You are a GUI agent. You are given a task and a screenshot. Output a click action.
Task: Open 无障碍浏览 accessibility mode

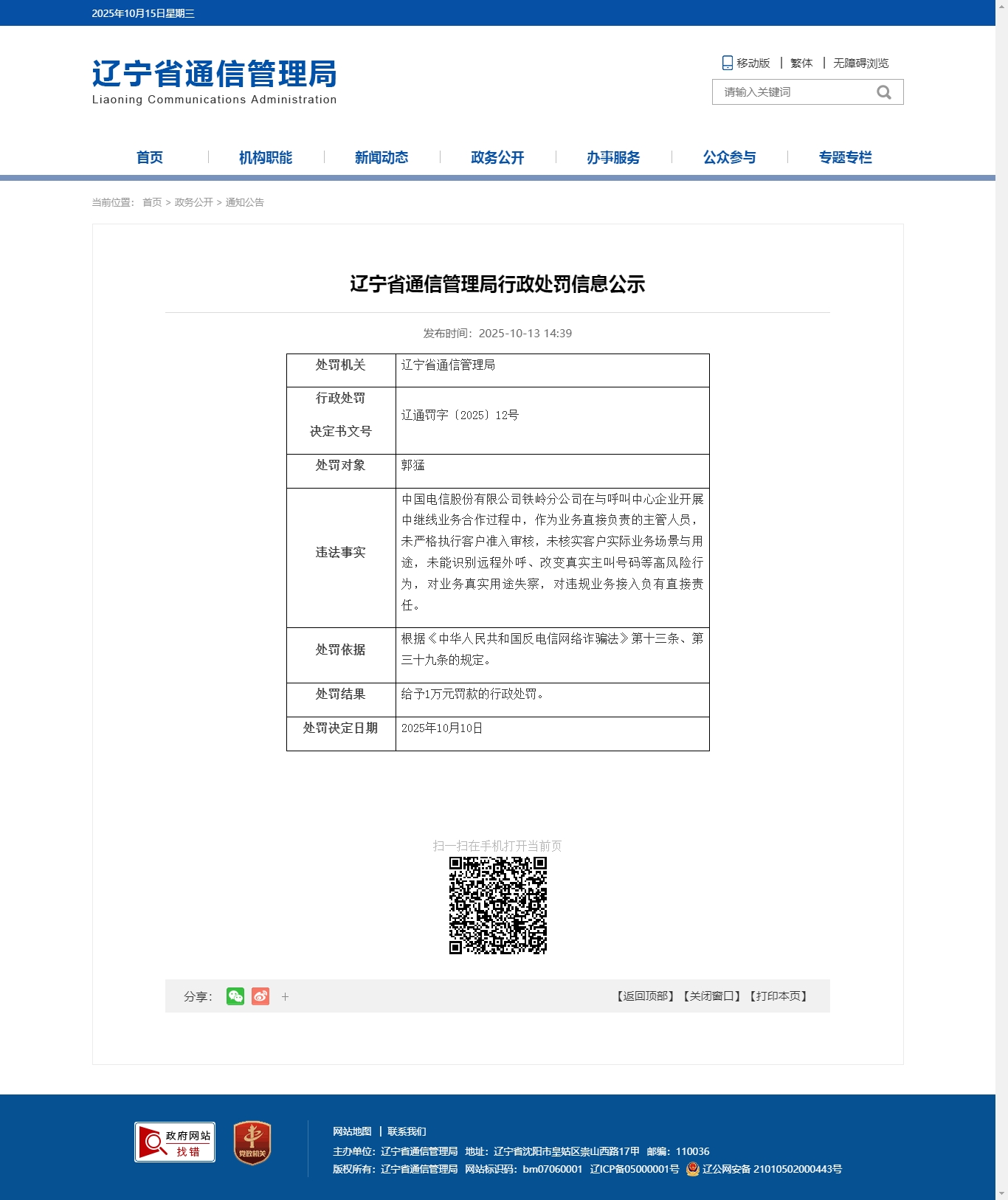pyautogui.click(x=861, y=63)
